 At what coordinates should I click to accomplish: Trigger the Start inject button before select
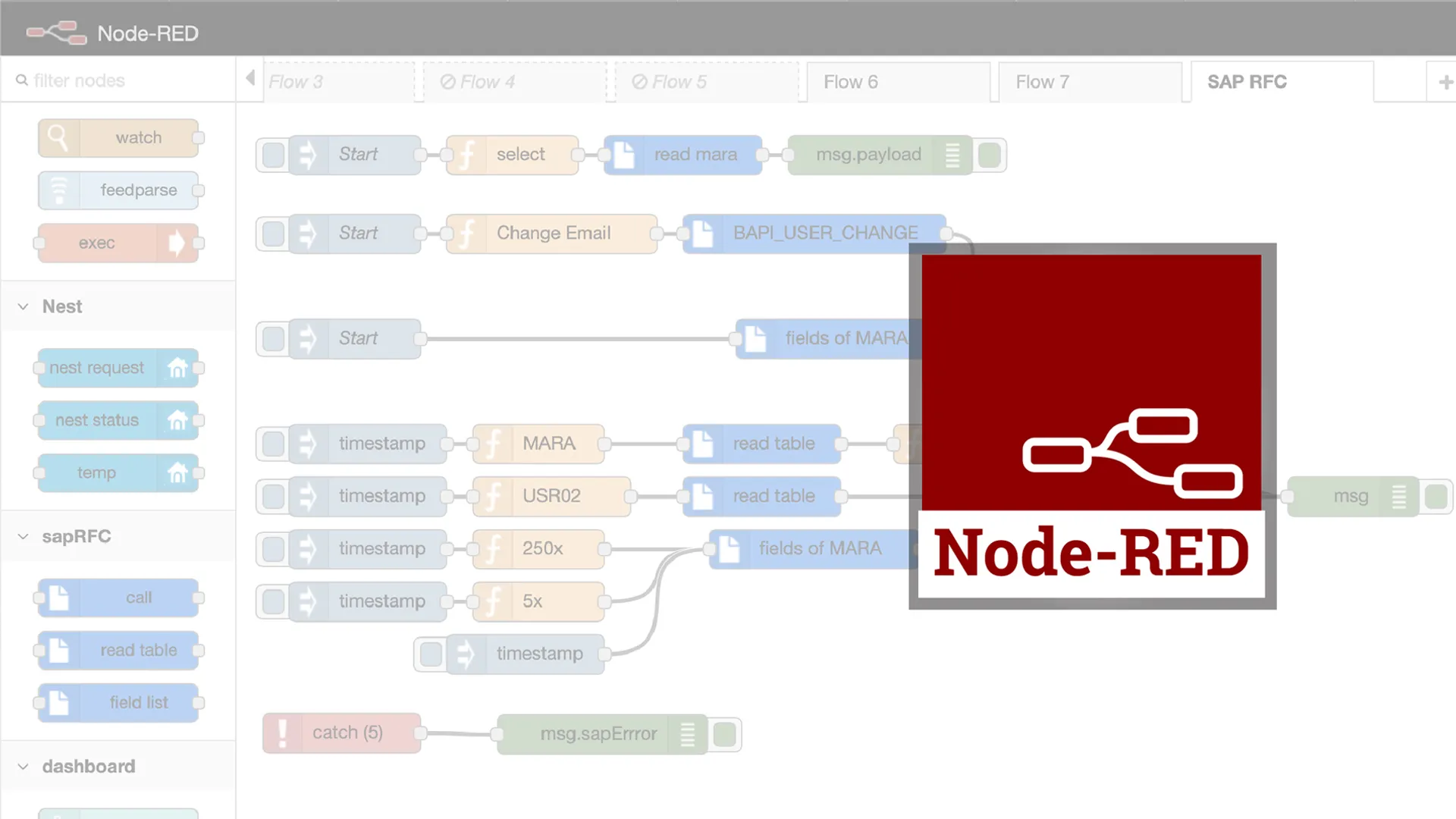coord(273,155)
